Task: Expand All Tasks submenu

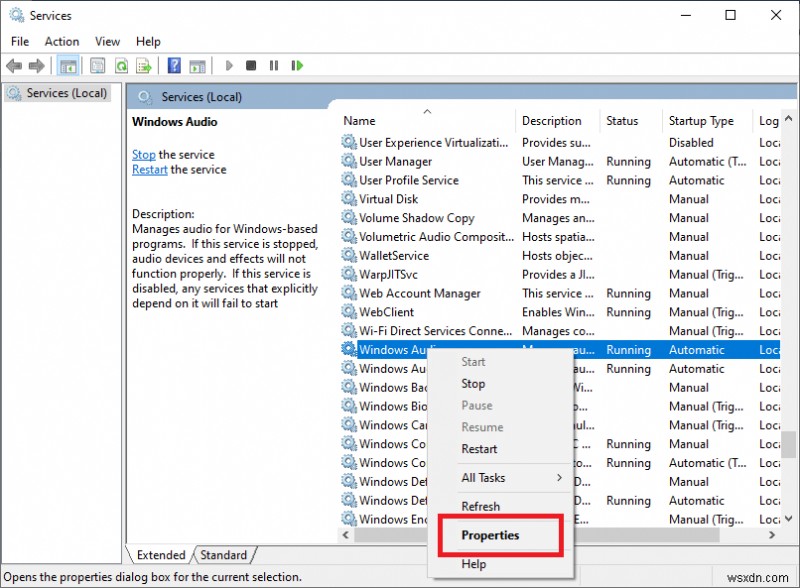Action: [501, 478]
